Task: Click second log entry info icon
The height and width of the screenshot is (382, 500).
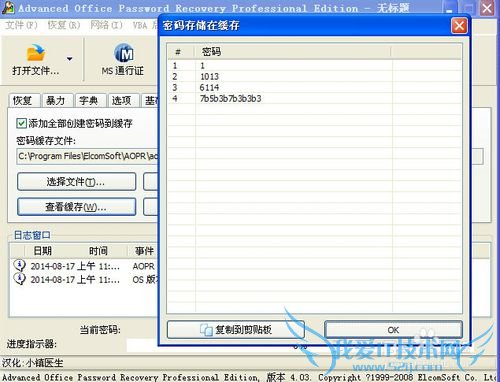Action: coord(19,279)
